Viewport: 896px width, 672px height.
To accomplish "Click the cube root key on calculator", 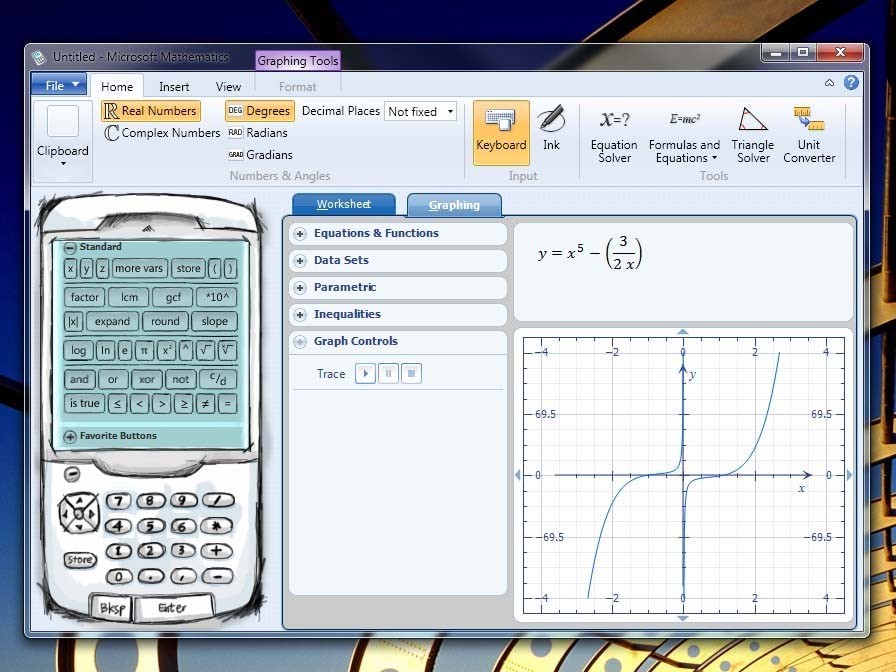I will 227,350.
